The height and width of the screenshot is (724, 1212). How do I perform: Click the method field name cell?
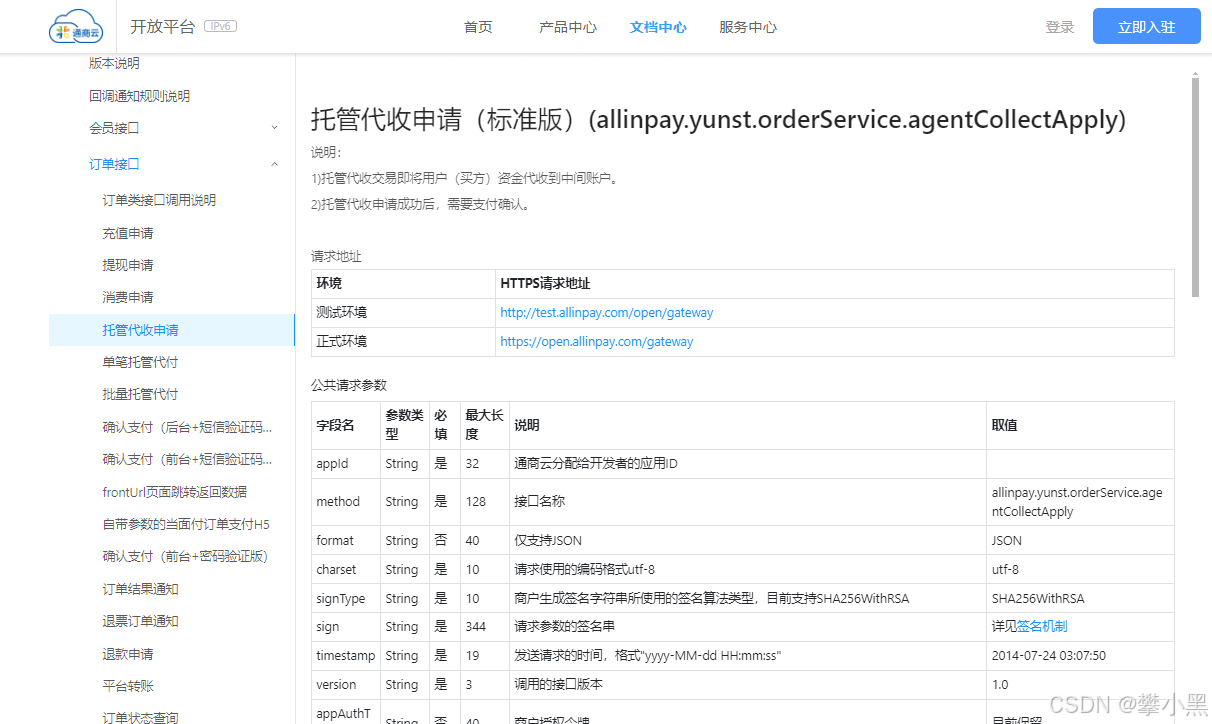point(346,502)
